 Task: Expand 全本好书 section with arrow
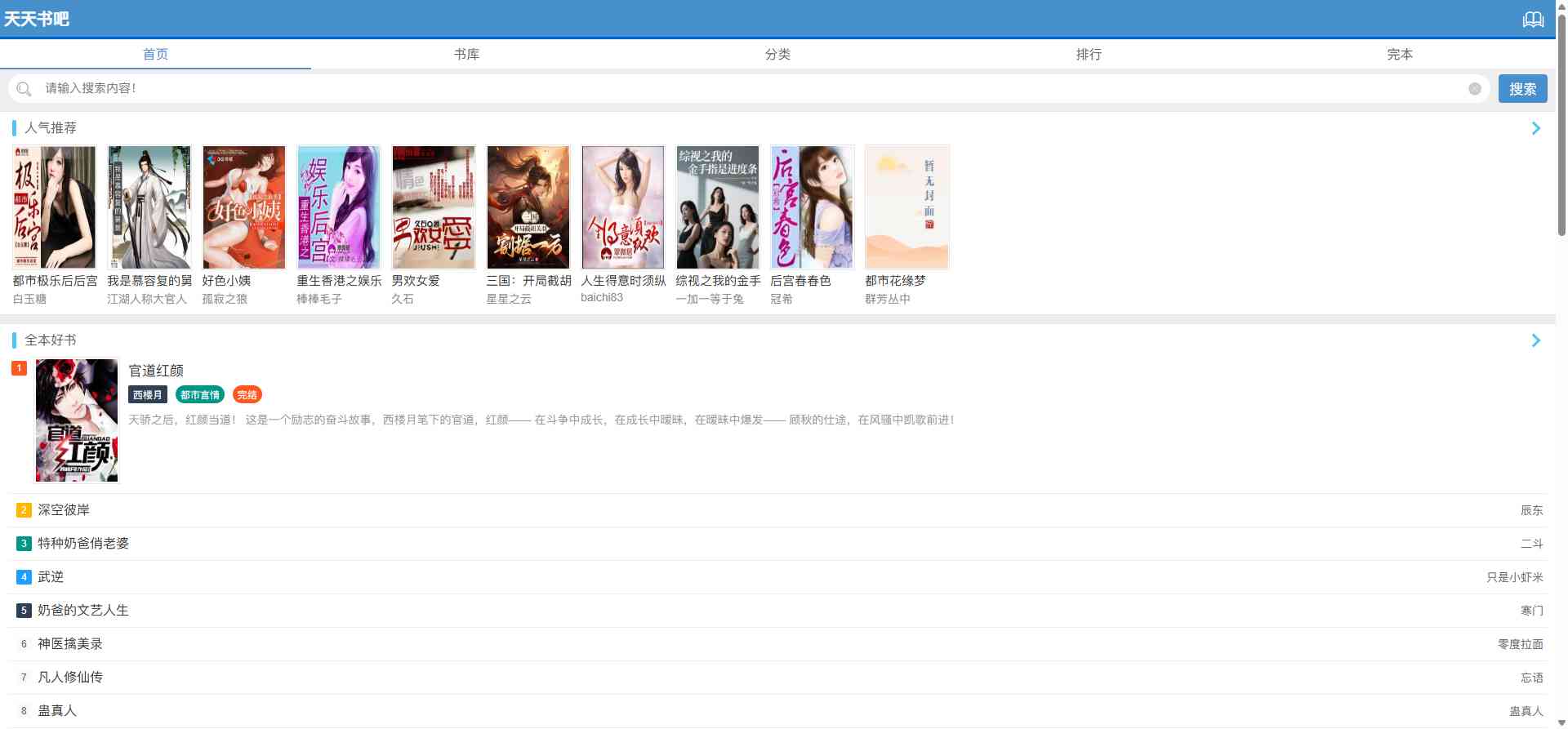(1535, 340)
